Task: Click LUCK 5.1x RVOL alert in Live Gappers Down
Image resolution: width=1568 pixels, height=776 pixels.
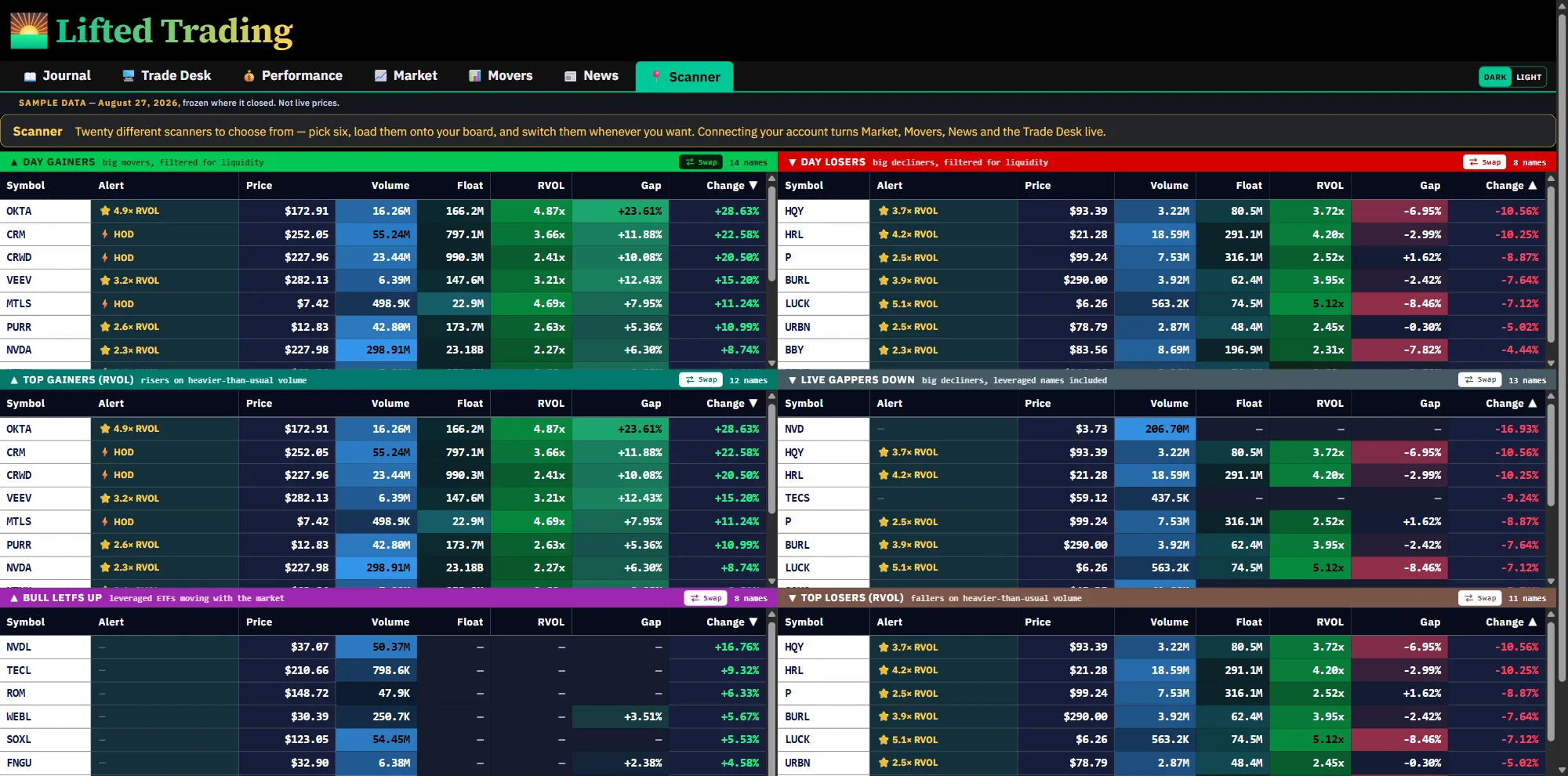Action: coord(908,567)
